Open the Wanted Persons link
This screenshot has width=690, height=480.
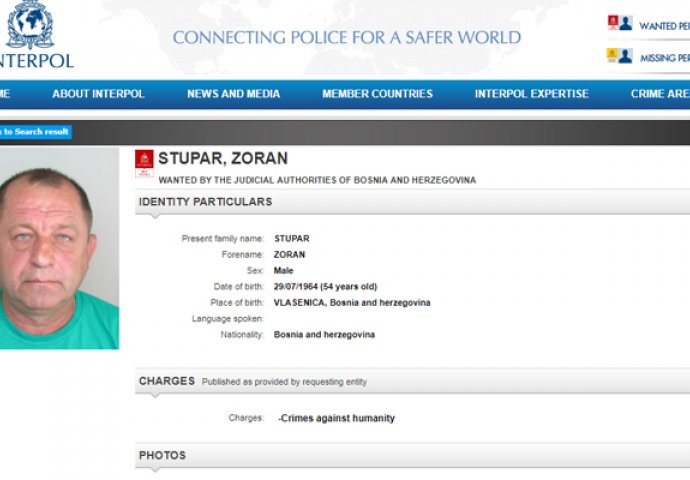[664, 25]
